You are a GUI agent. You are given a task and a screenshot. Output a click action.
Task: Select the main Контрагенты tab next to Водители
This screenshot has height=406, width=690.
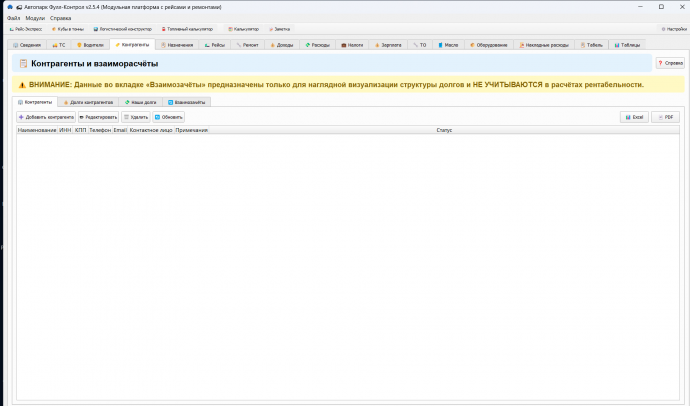[132, 44]
